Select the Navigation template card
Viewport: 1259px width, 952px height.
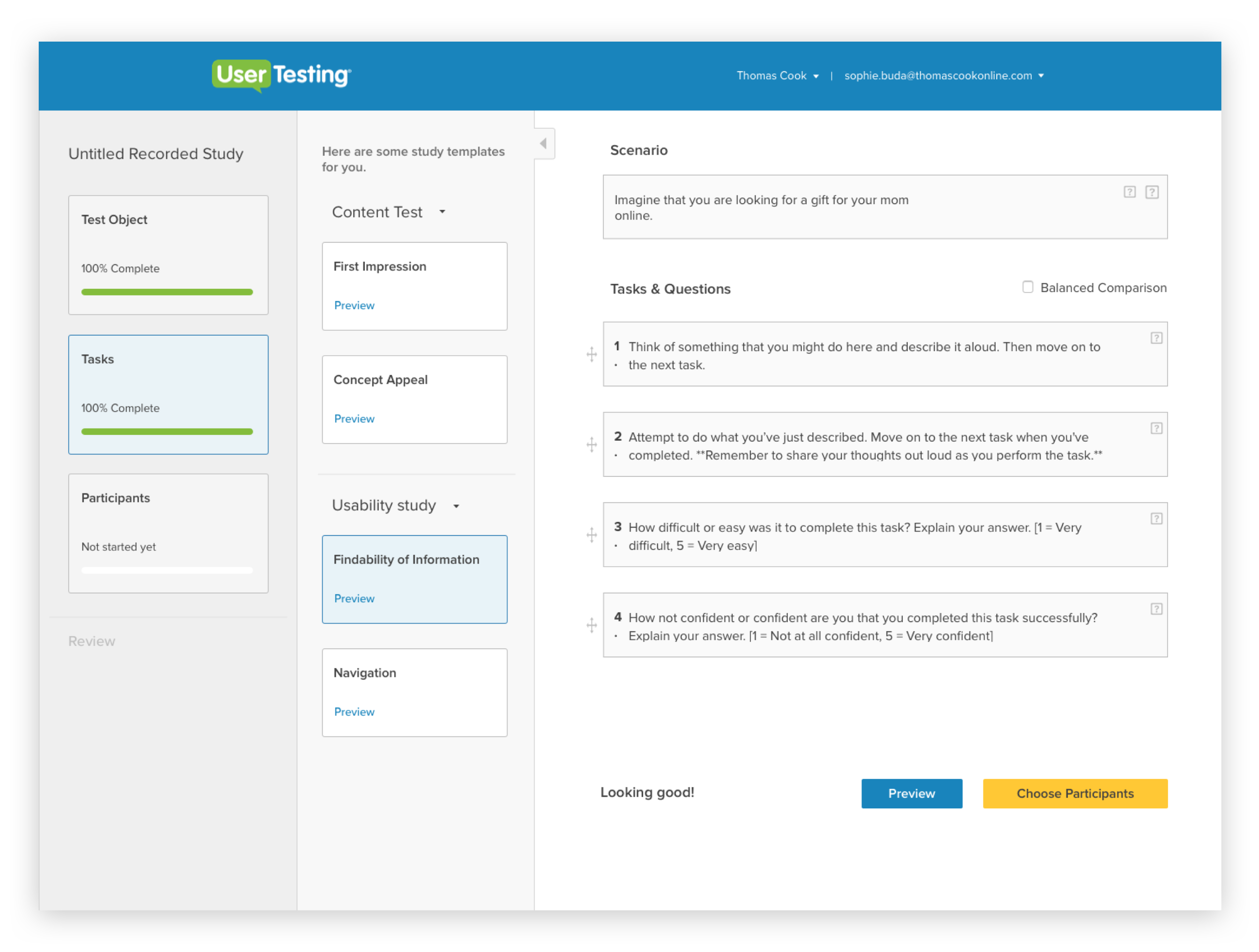click(415, 693)
